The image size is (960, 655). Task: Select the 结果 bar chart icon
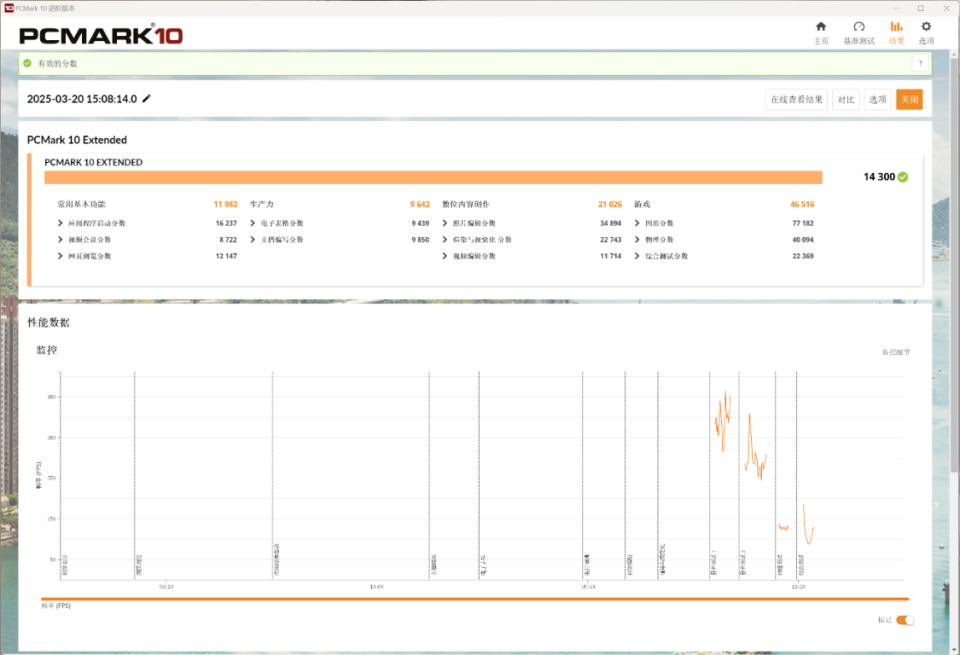pyautogui.click(x=896, y=26)
